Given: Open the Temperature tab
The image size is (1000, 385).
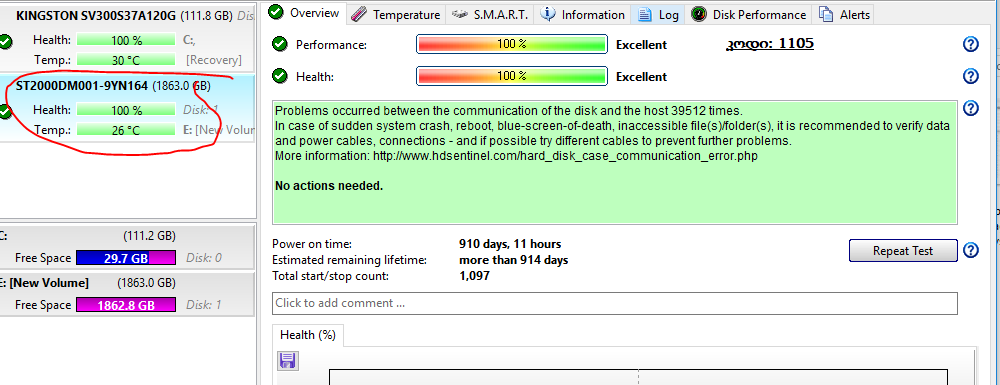Looking at the screenshot, I should pos(396,14).
